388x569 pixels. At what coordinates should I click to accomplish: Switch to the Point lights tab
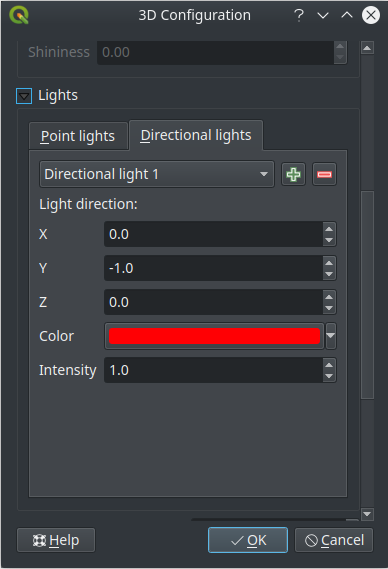click(x=78, y=136)
